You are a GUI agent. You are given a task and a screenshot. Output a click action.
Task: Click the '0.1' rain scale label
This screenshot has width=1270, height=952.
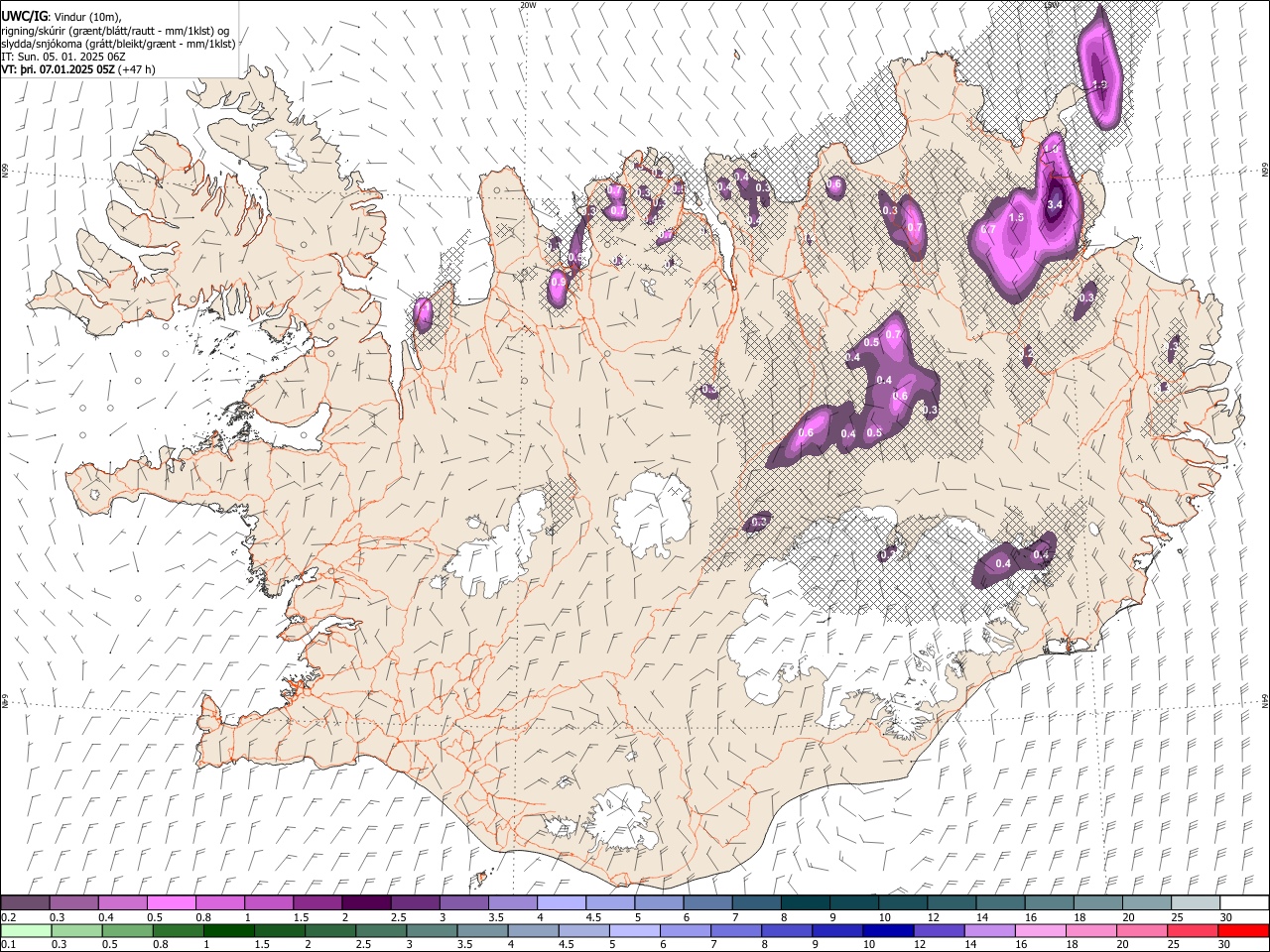click(8, 945)
